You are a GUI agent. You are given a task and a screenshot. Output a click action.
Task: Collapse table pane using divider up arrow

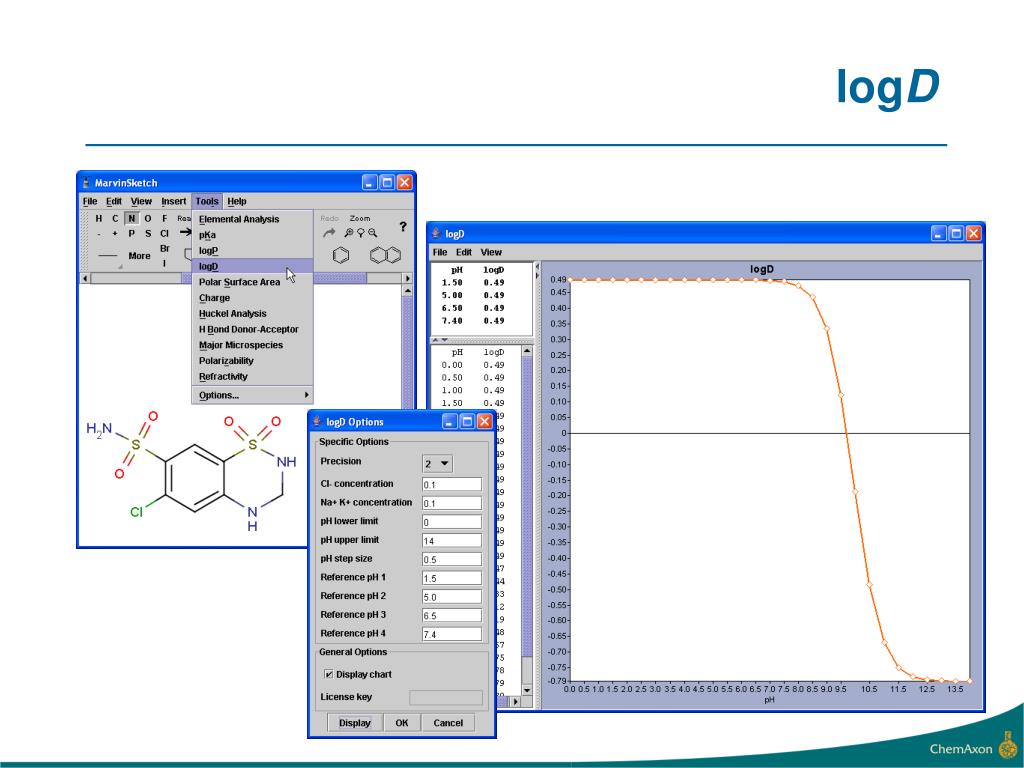(x=436, y=340)
